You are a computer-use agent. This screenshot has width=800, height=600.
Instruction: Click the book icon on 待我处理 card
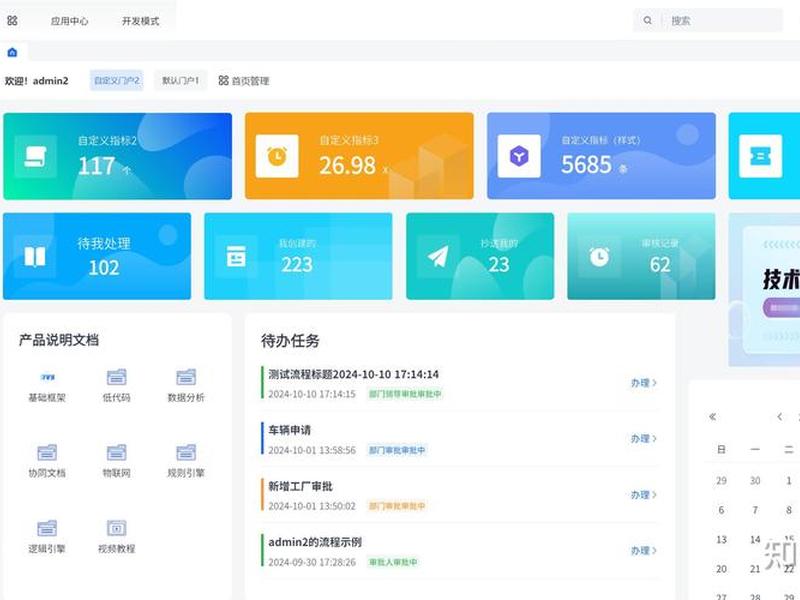click(35, 257)
